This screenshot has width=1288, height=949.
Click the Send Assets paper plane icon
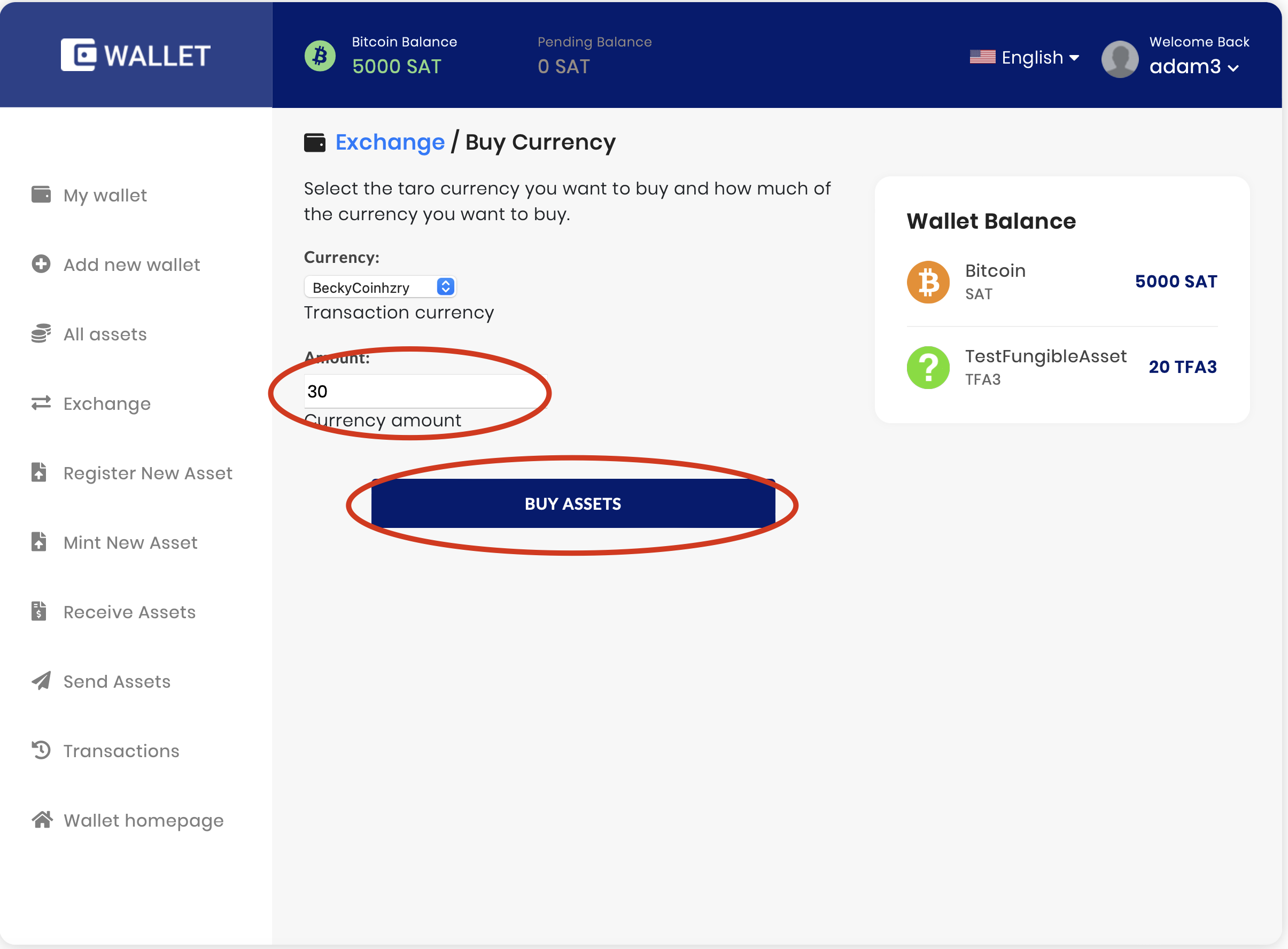(41, 681)
